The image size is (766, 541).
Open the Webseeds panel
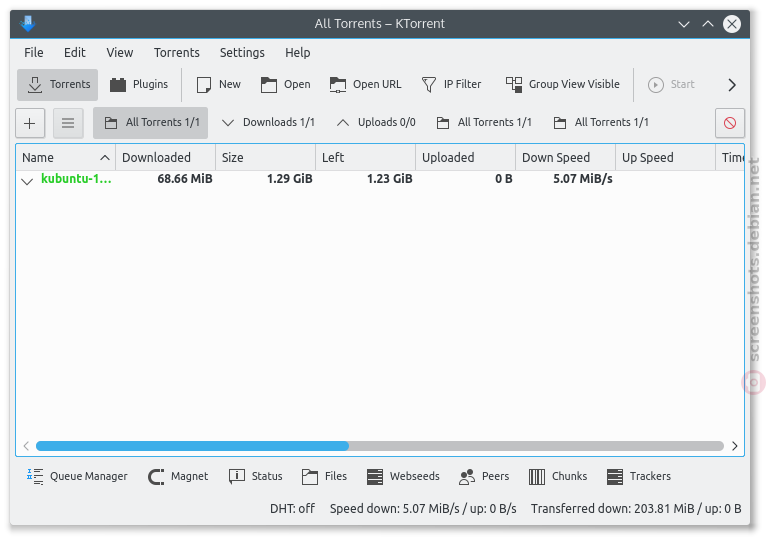coord(404,476)
